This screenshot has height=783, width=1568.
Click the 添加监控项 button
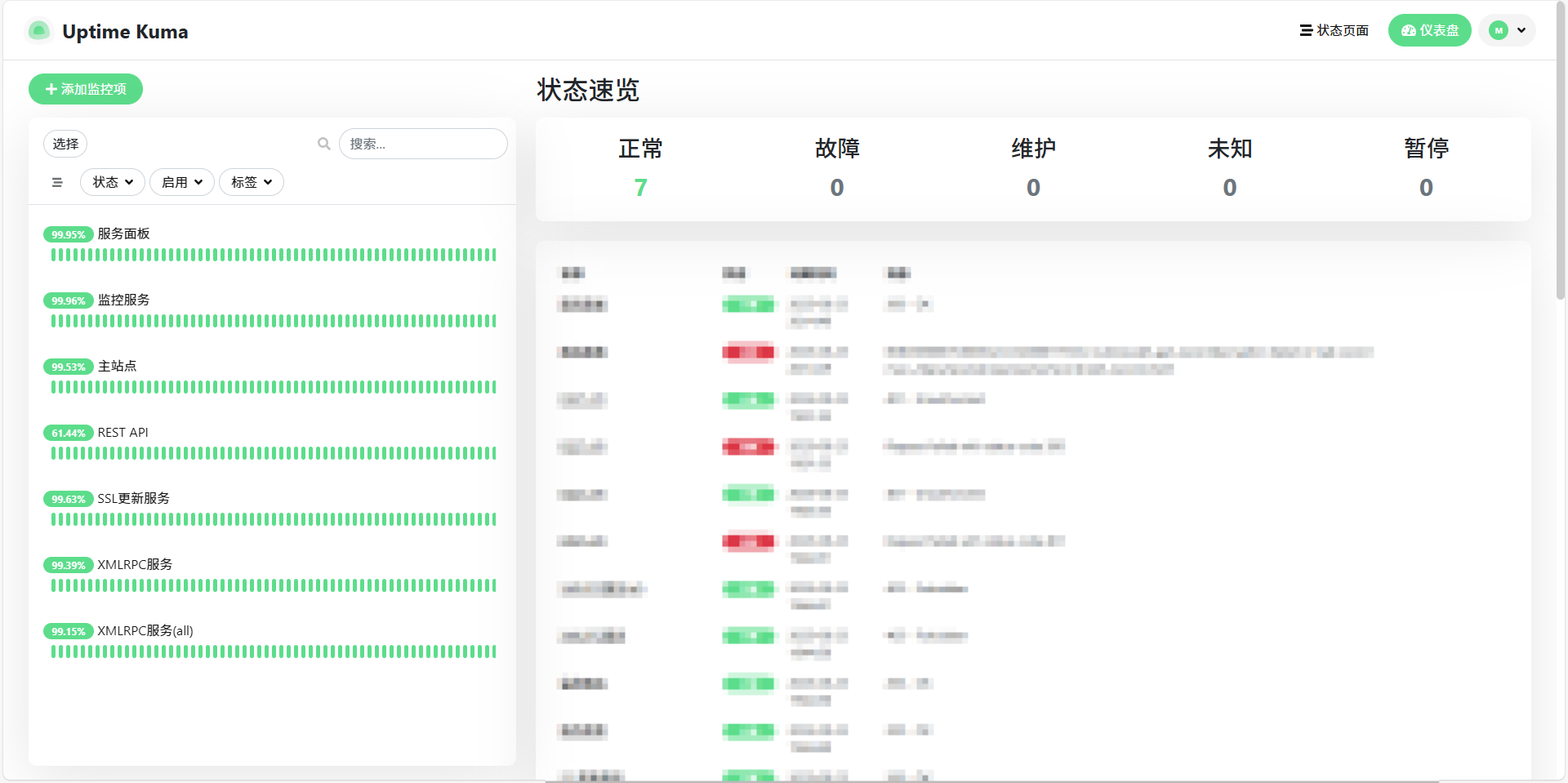86,89
